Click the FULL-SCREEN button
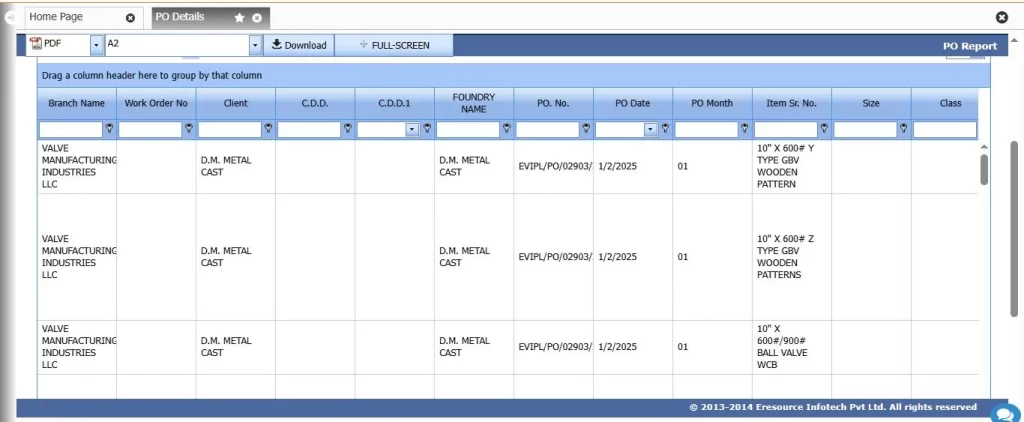1024x422 pixels. (x=393, y=45)
